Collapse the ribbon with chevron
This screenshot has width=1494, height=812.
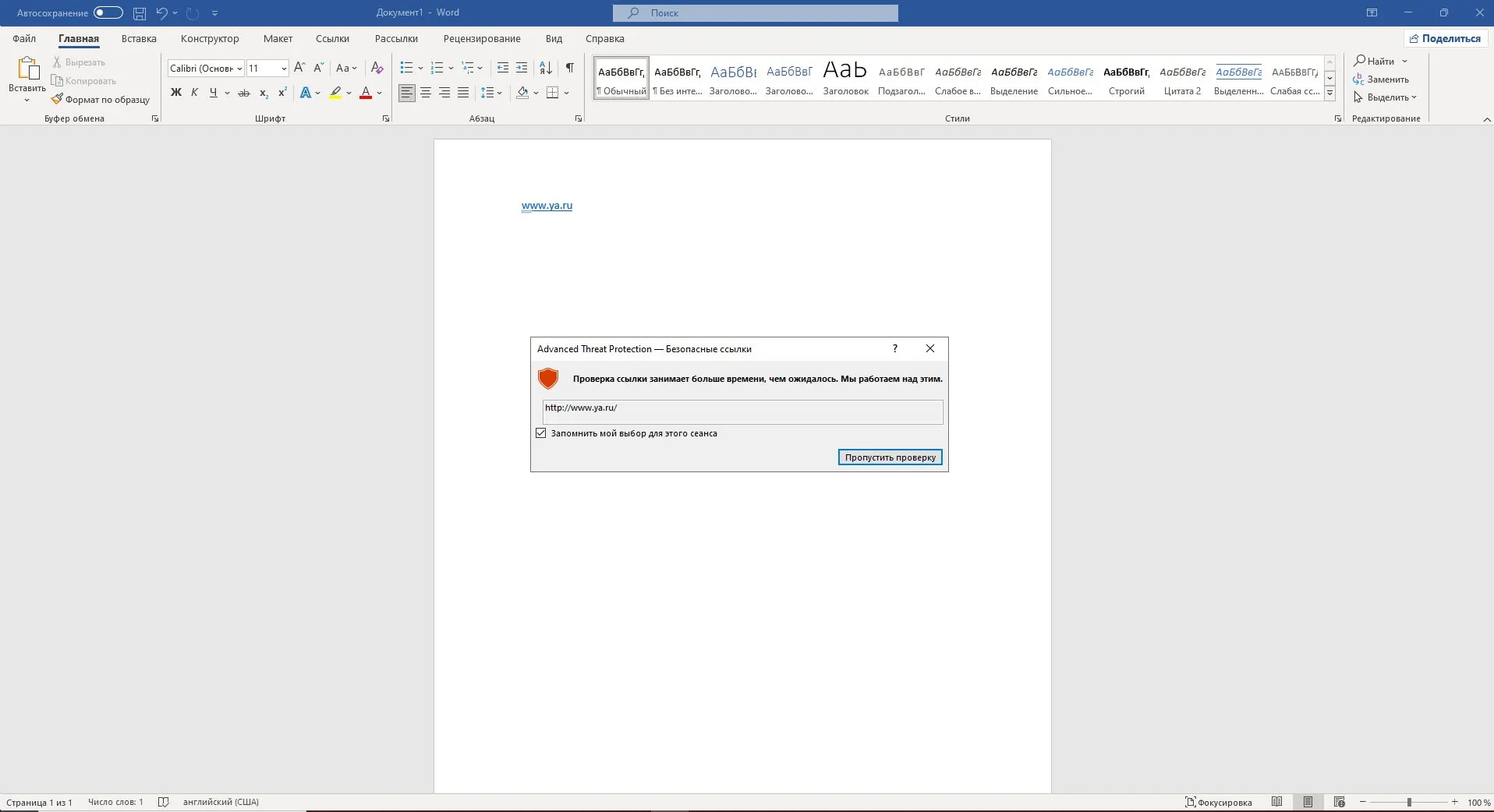[1486, 119]
